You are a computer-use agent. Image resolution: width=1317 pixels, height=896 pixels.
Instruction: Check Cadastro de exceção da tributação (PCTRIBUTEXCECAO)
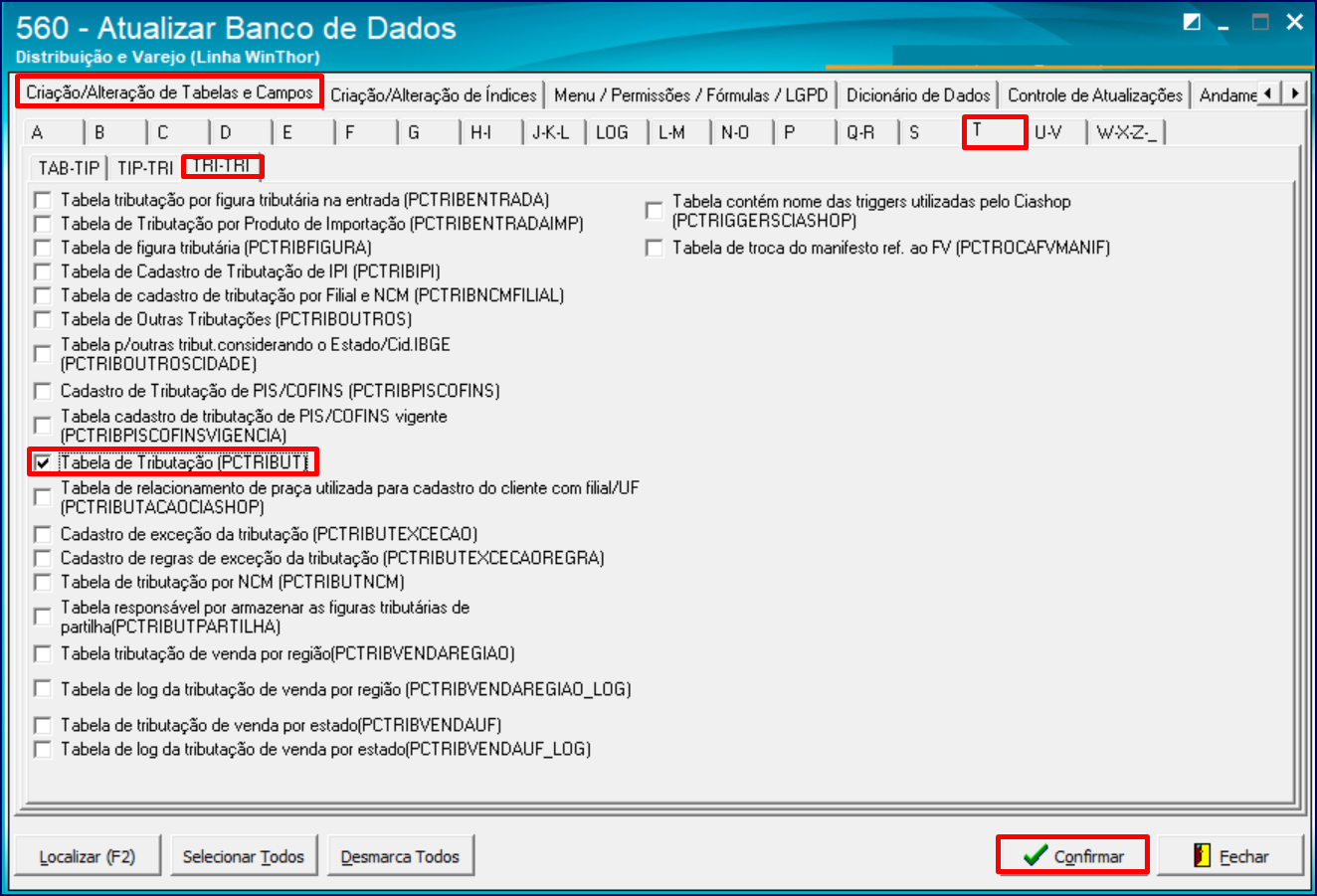click(x=43, y=534)
